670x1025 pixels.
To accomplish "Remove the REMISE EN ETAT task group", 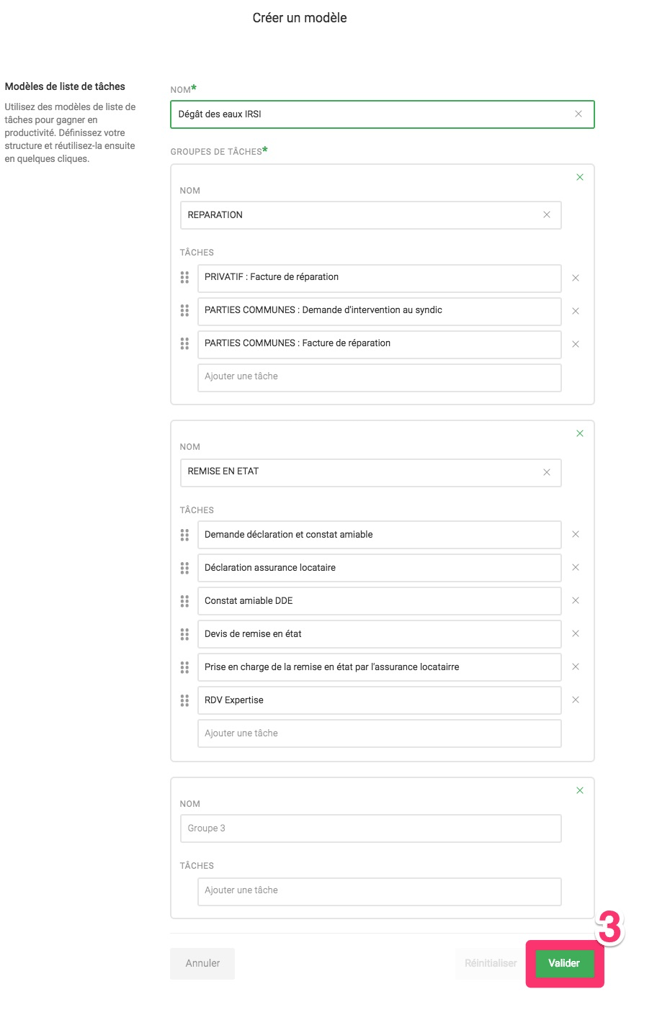I will point(580,434).
